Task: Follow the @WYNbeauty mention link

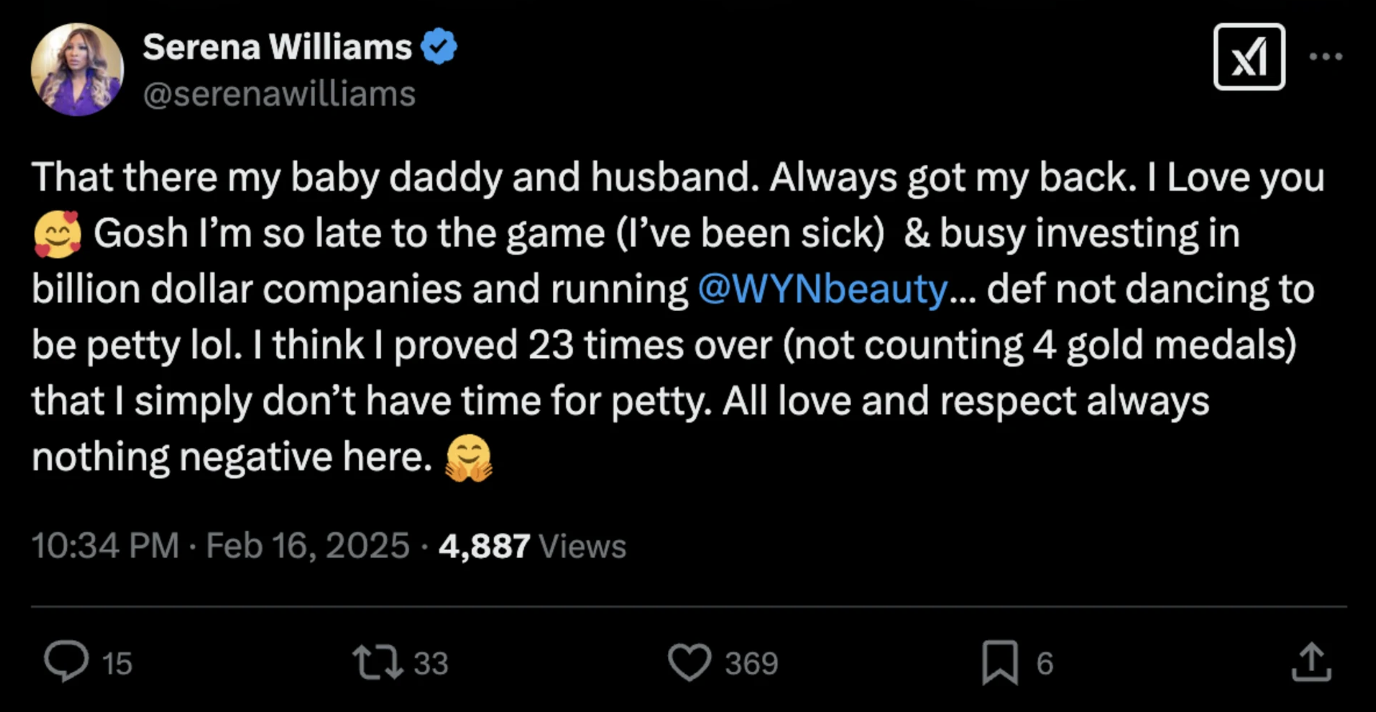Action: coord(822,289)
